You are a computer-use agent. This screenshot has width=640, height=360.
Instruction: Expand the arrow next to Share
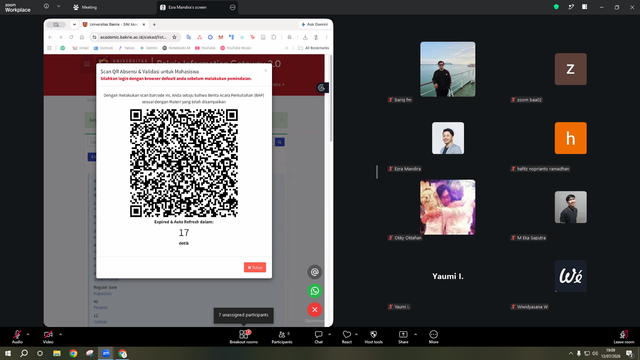pos(415,334)
